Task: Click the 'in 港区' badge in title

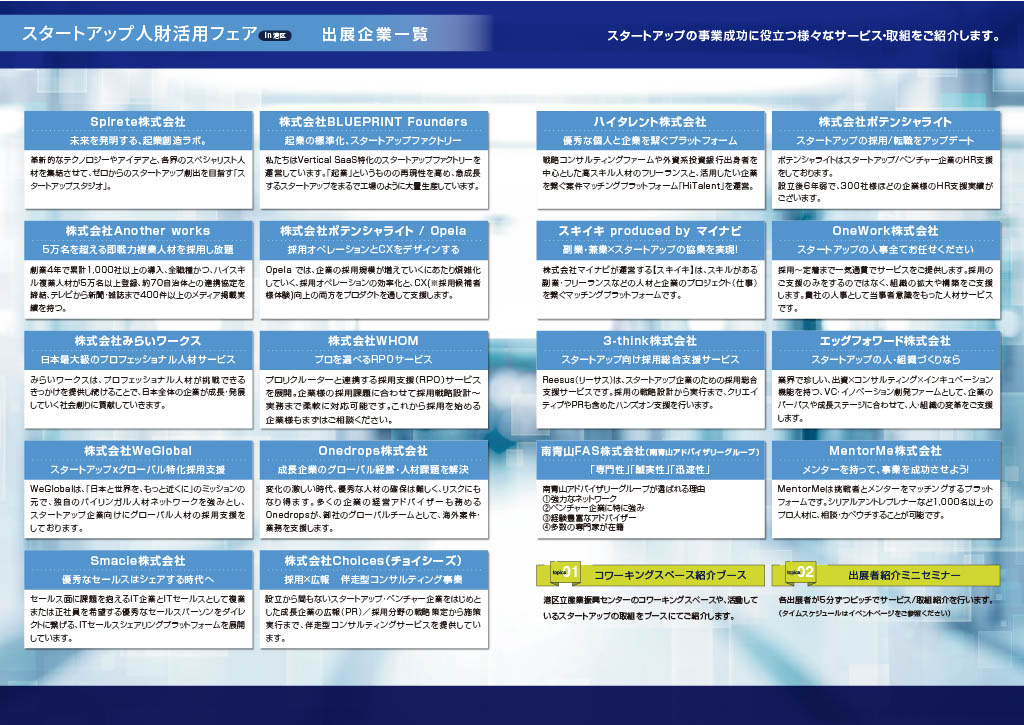Action: (275, 35)
